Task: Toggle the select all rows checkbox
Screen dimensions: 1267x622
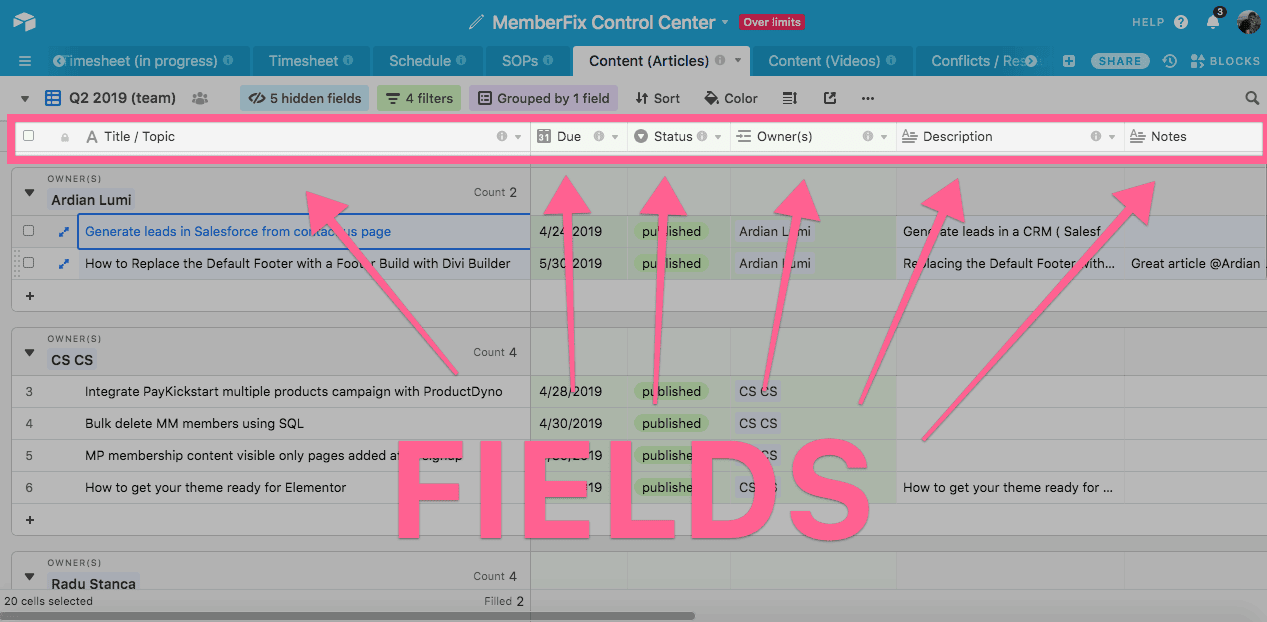Action: (x=28, y=136)
